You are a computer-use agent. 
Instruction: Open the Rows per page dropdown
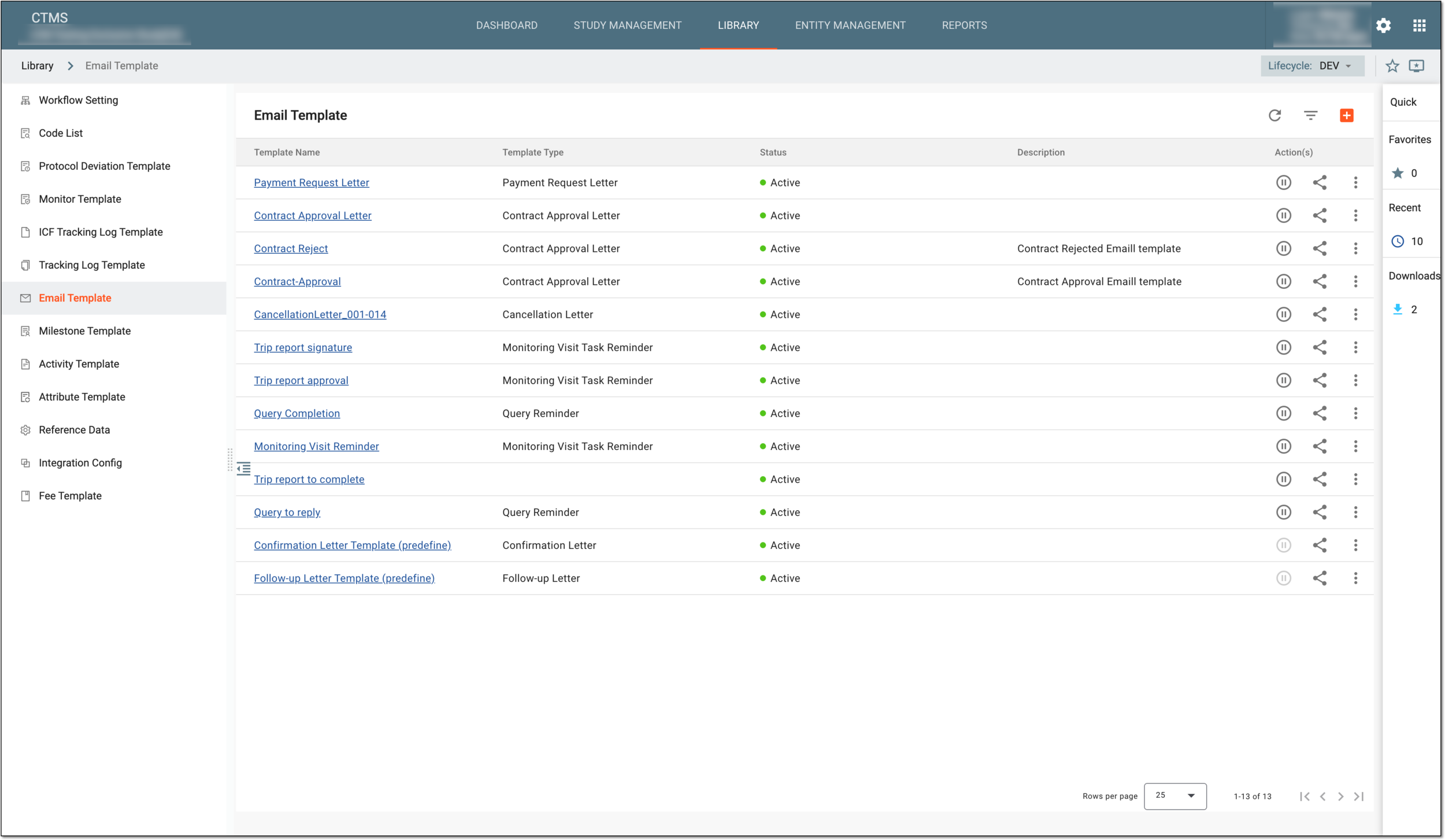(1175, 796)
